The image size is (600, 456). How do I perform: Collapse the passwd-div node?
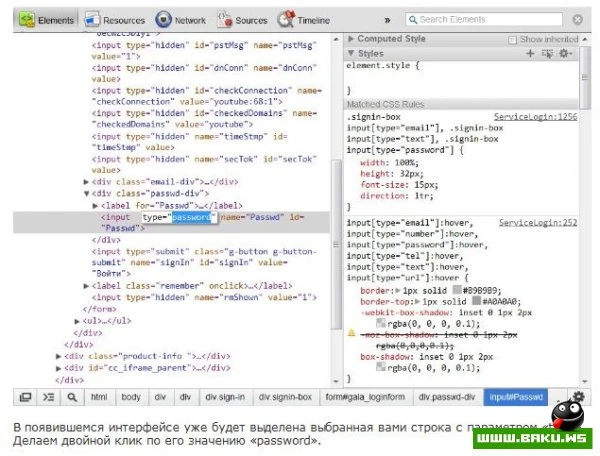tap(86, 193)
